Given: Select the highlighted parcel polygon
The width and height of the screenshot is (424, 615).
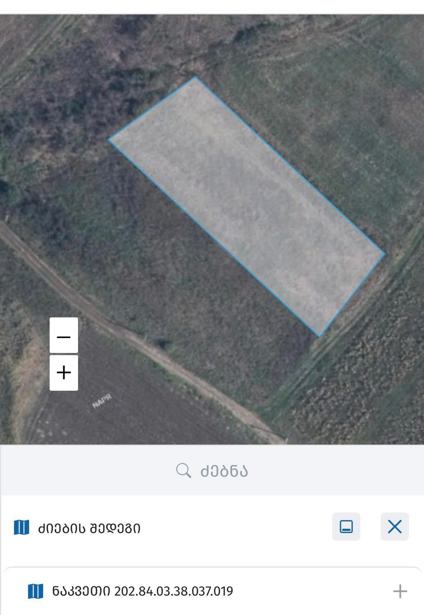Looking at the screenshot, I should pyautogui.click(x=246, y=206).
